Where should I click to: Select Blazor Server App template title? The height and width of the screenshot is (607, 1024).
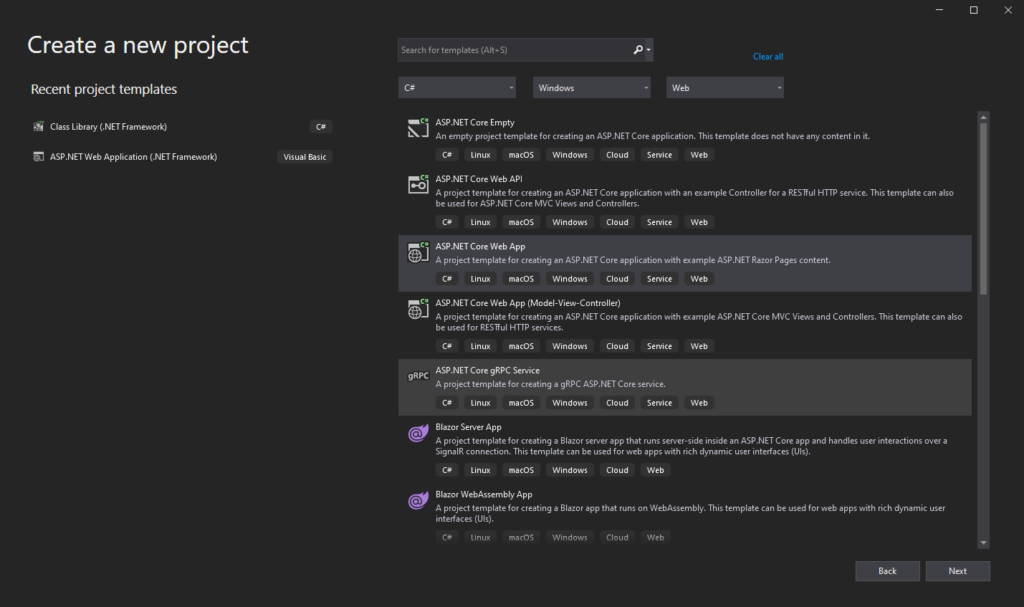(x=468, y=427)
